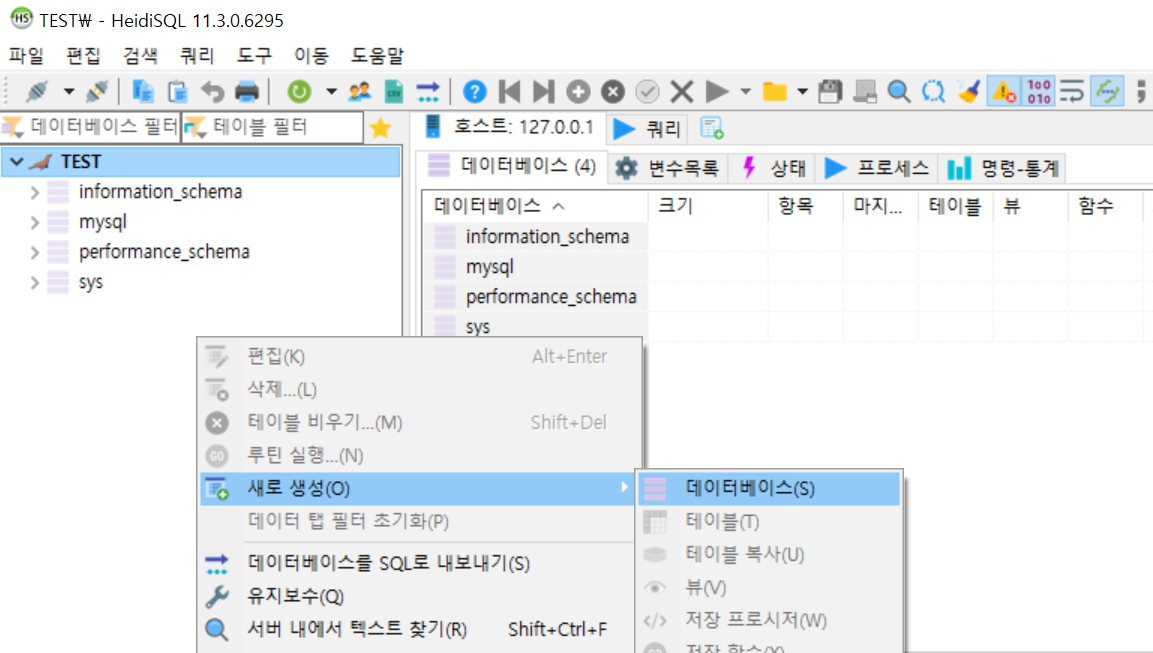Screen dimensions: 1153x653
Task: Open the 검색 menu
Action: pyautogui.click(x=140, y=55)
